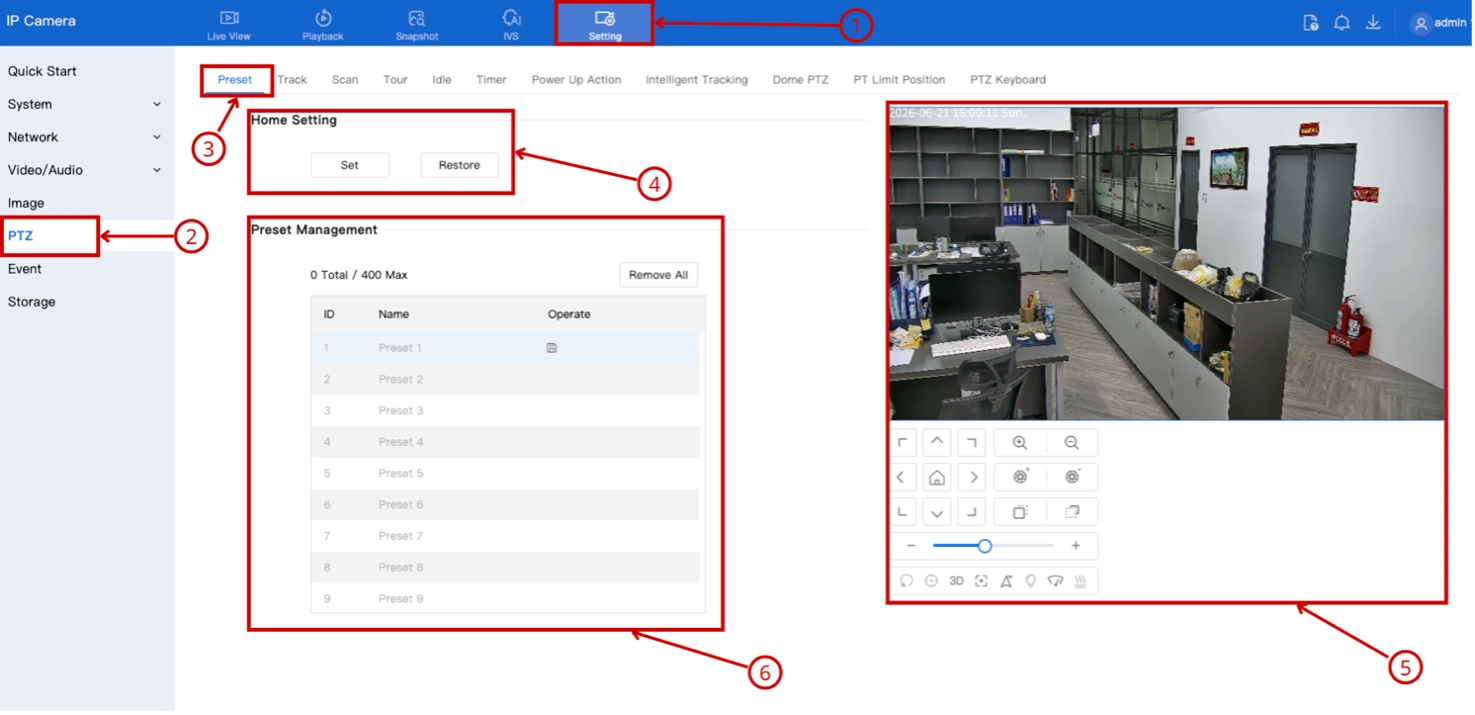Click the Restore home button
The height and width of the screenshot is (715, 1475).
pyautogui.click(x=459, y=165)
